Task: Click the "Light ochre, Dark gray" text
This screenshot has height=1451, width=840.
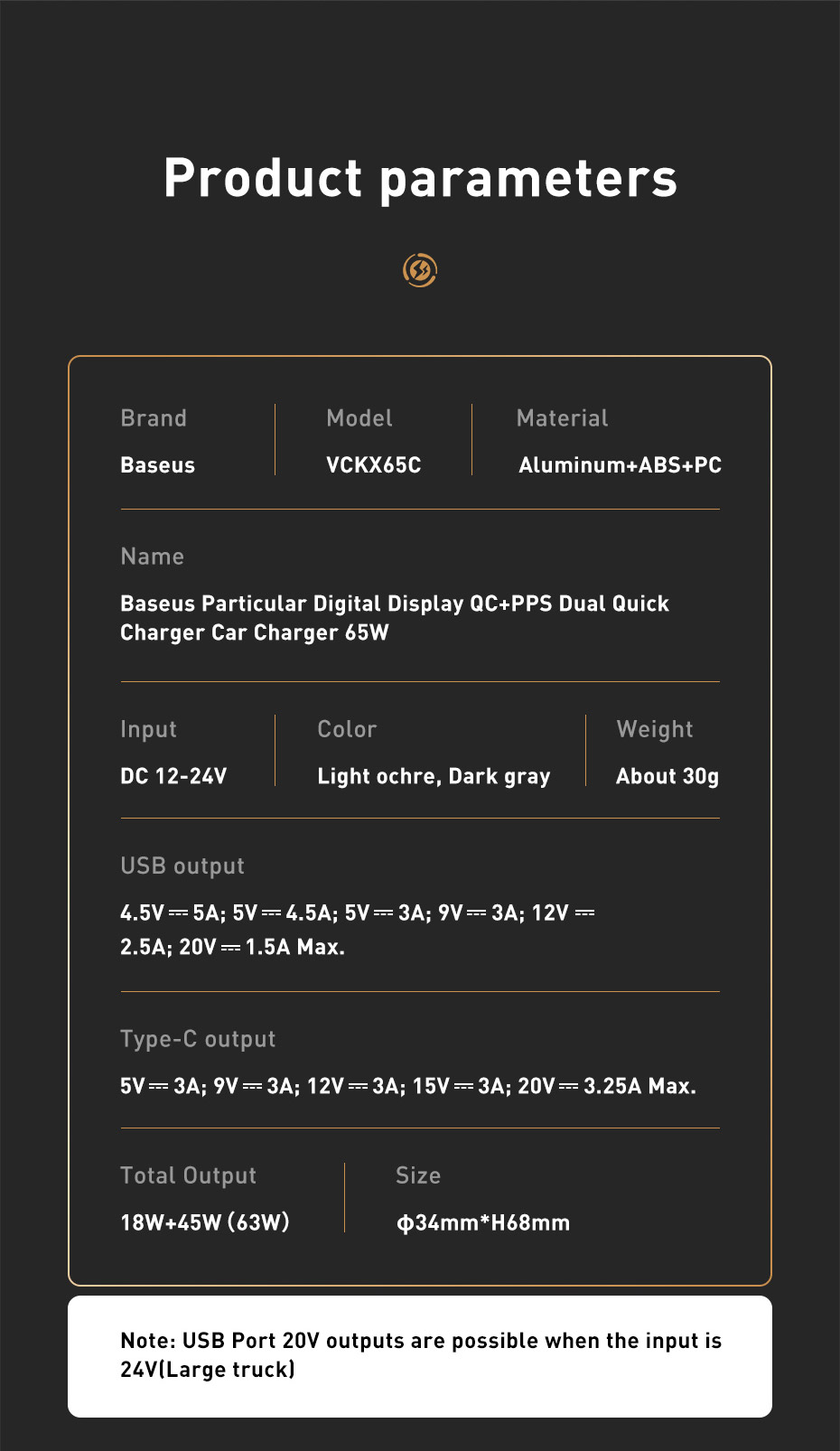Action: coord(434,776)
